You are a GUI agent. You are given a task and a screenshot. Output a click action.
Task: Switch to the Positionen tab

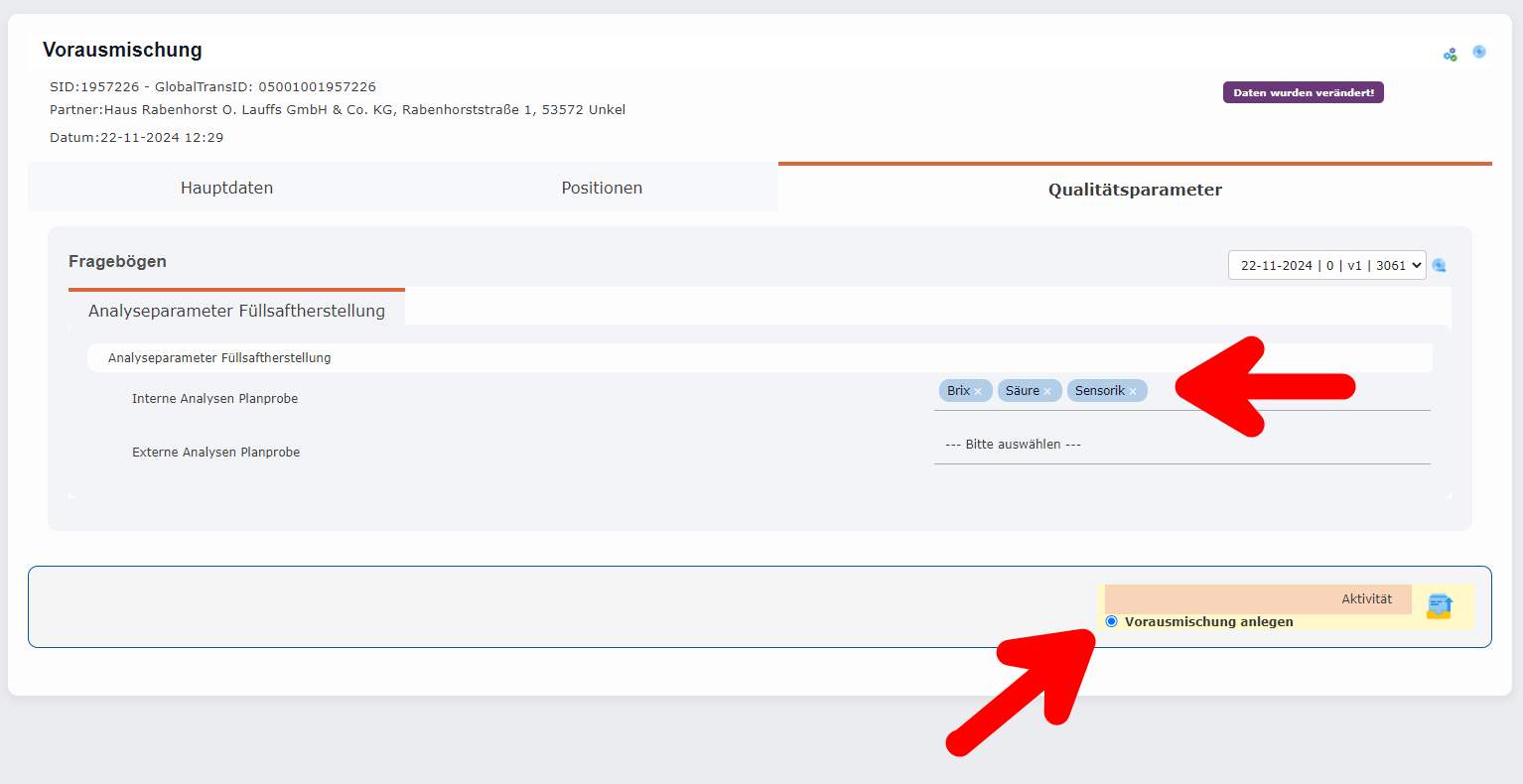click(601, 187)
